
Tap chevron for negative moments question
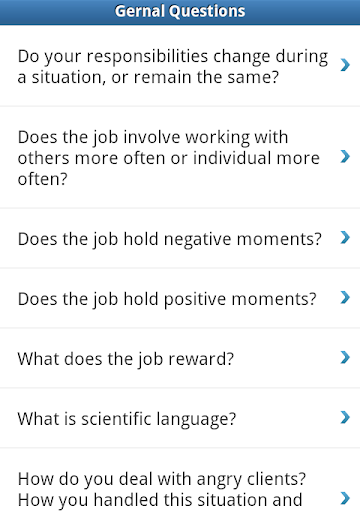(345, 238)
